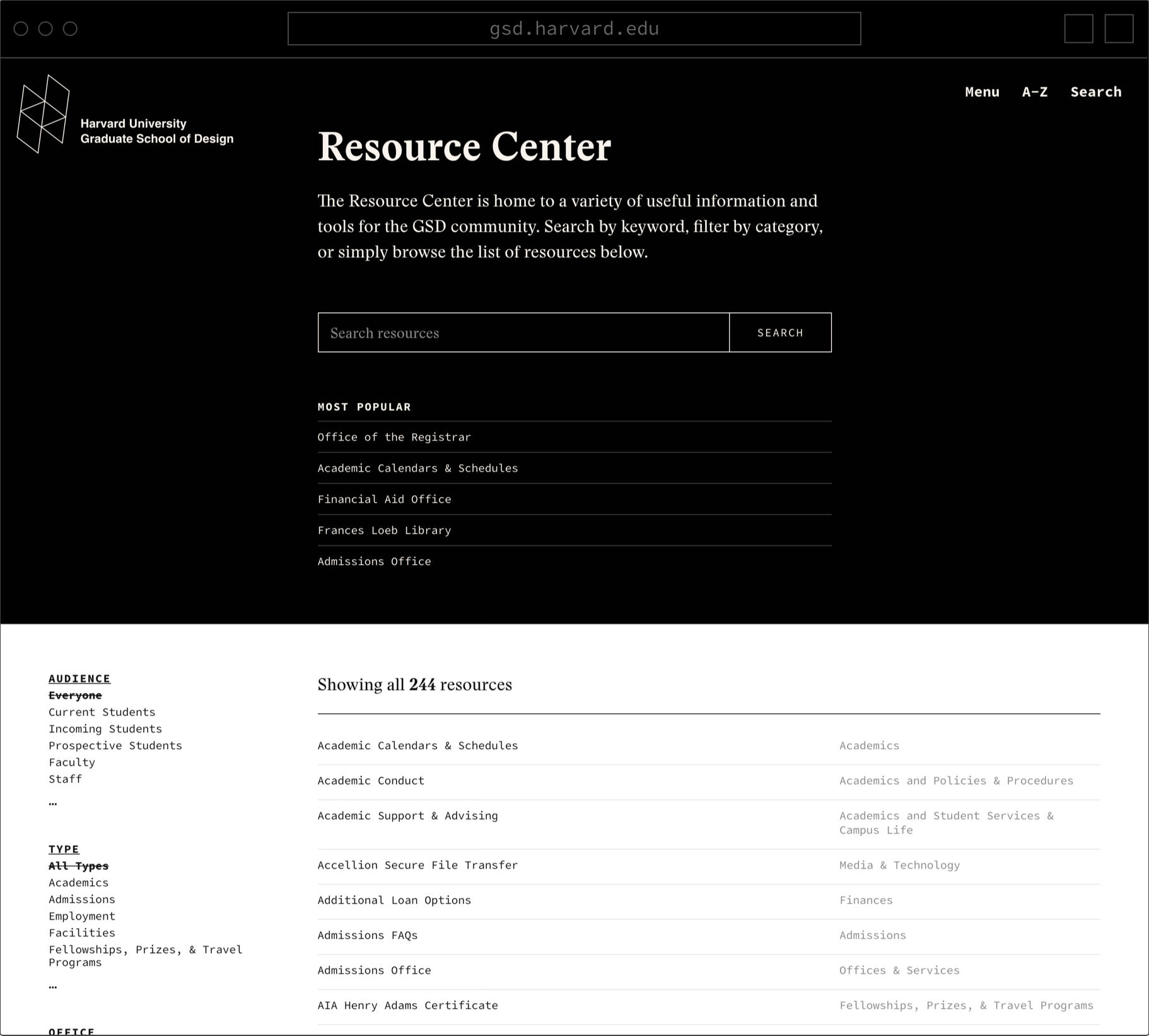Open Admissions FAQs resource
This screenshot has height=1036, width=1149.
(367, 935)
